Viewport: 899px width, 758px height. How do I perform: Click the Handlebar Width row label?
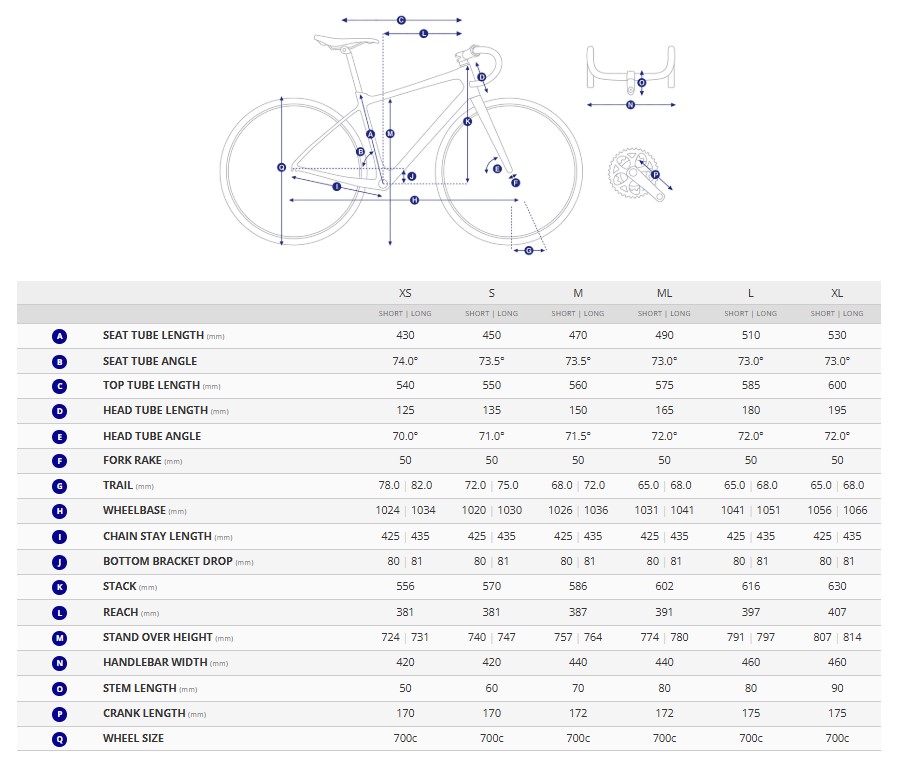[155, 662]
